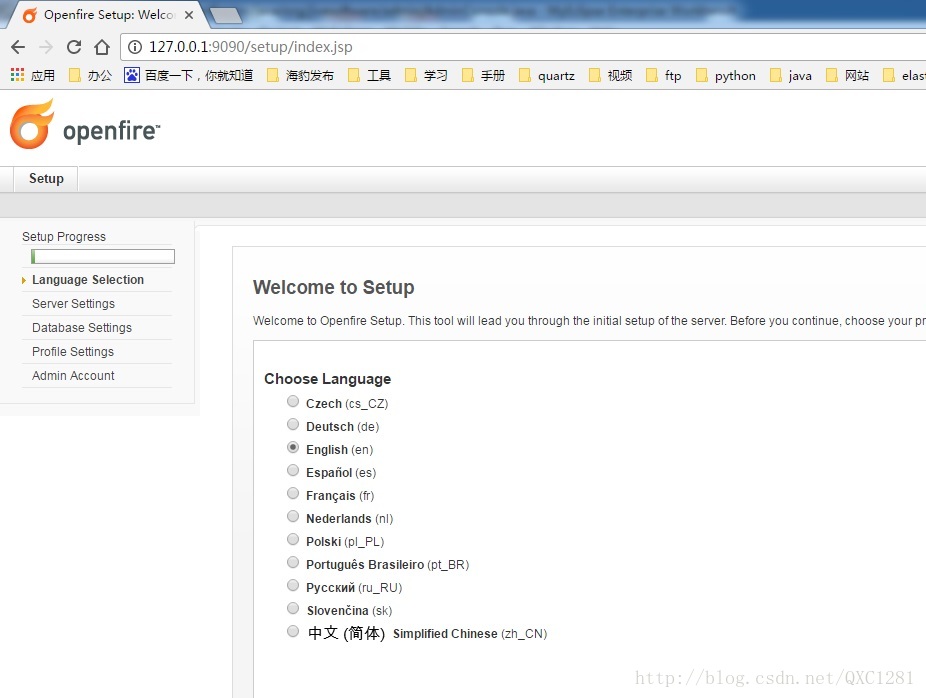Image resolution: width=926 pixels, height=698 pixels.
Task: Open the browser home page icon
Action: tap(102, 47)
